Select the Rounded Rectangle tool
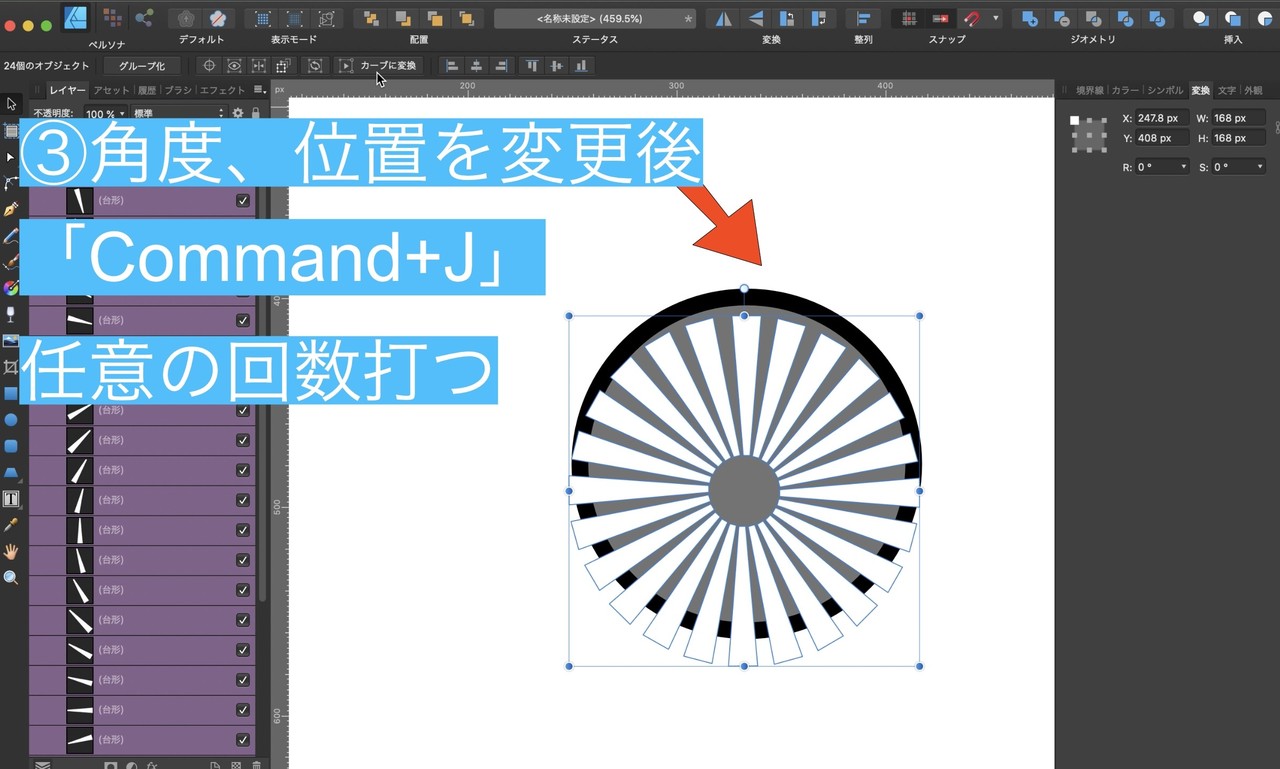1280x769 pixels. 11,446
